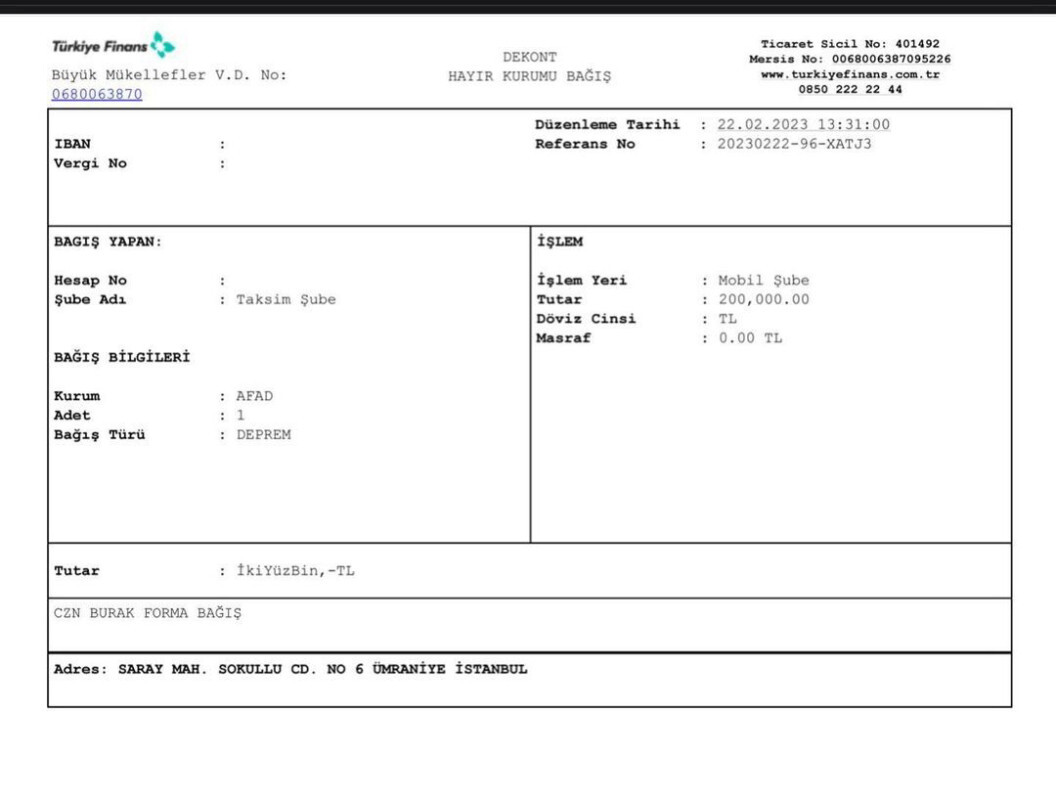Image resolution: width=1056 pixels, height=800 pixels.
Task: Select the 'Mersis No: 0068006387095226' line
Action: (850, 59)
